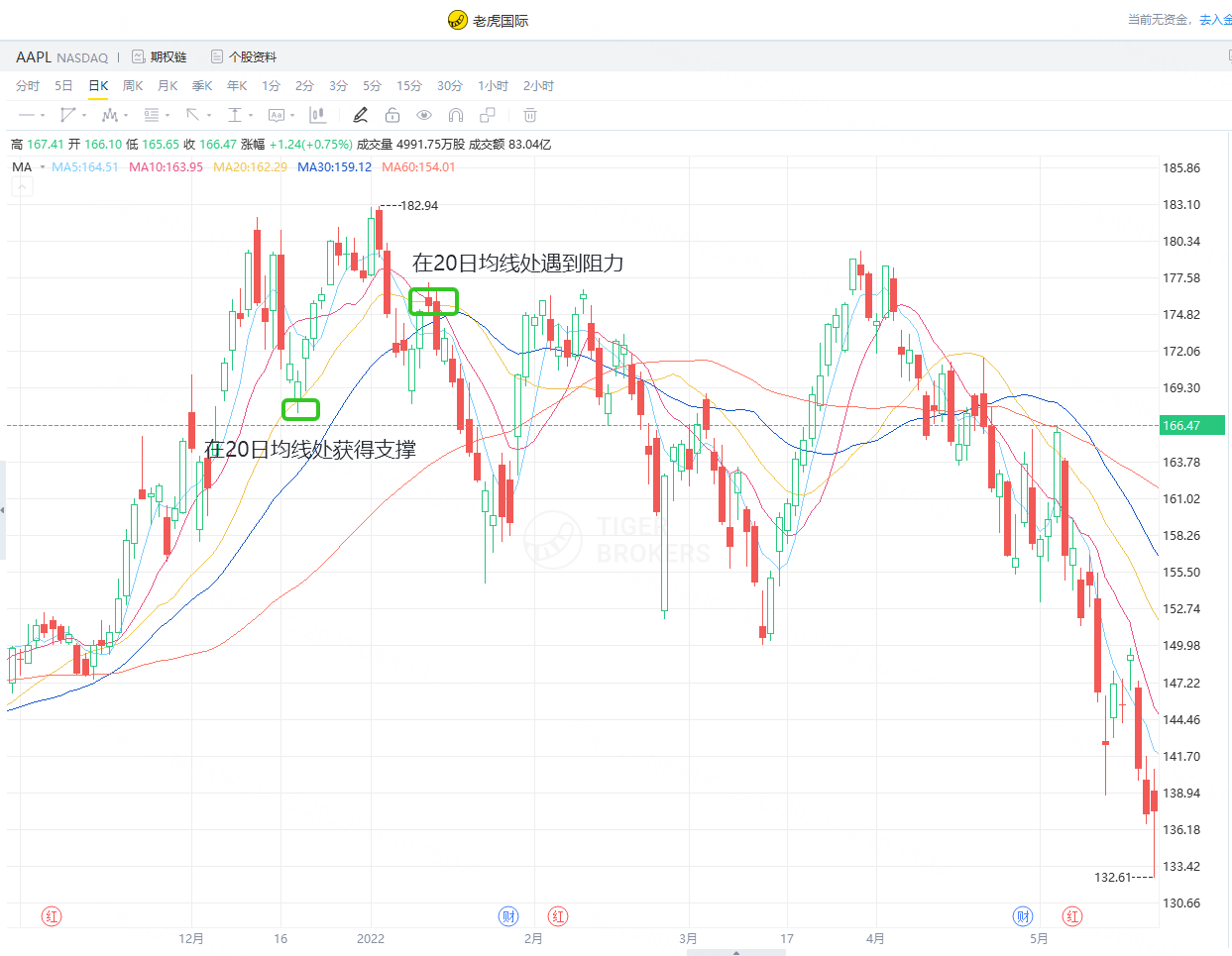Click the MA5:164.51 indicator label
The image size is (1232, 956).
coord(85,167)
